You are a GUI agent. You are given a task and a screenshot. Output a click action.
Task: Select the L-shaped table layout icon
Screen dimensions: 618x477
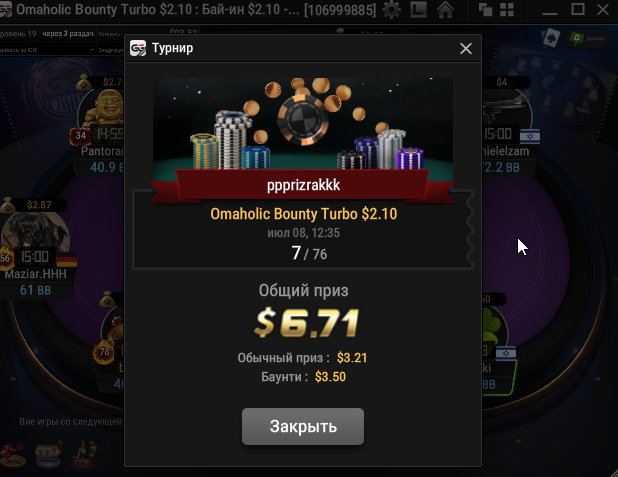(419, 9)
